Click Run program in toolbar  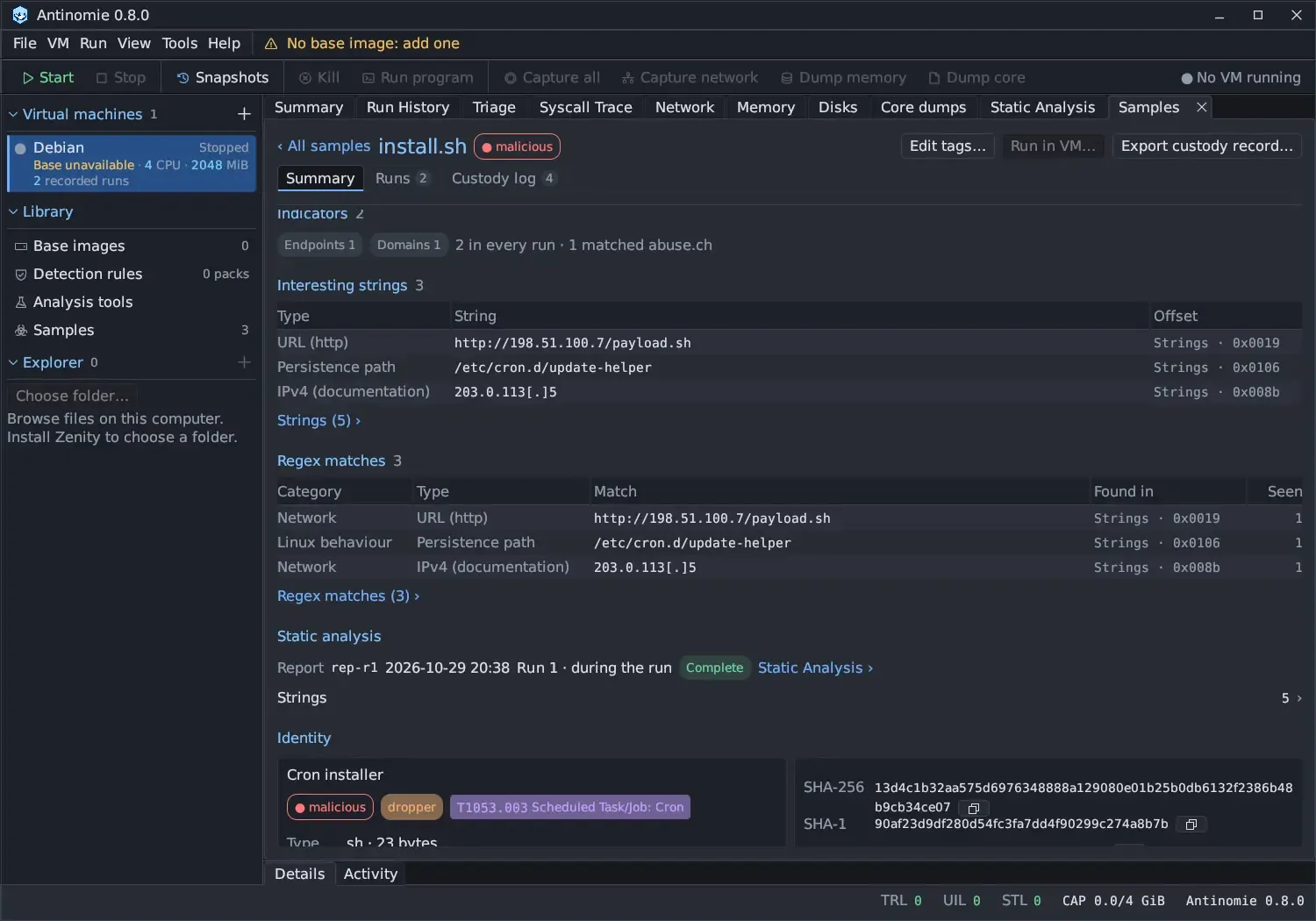point(418,78)
